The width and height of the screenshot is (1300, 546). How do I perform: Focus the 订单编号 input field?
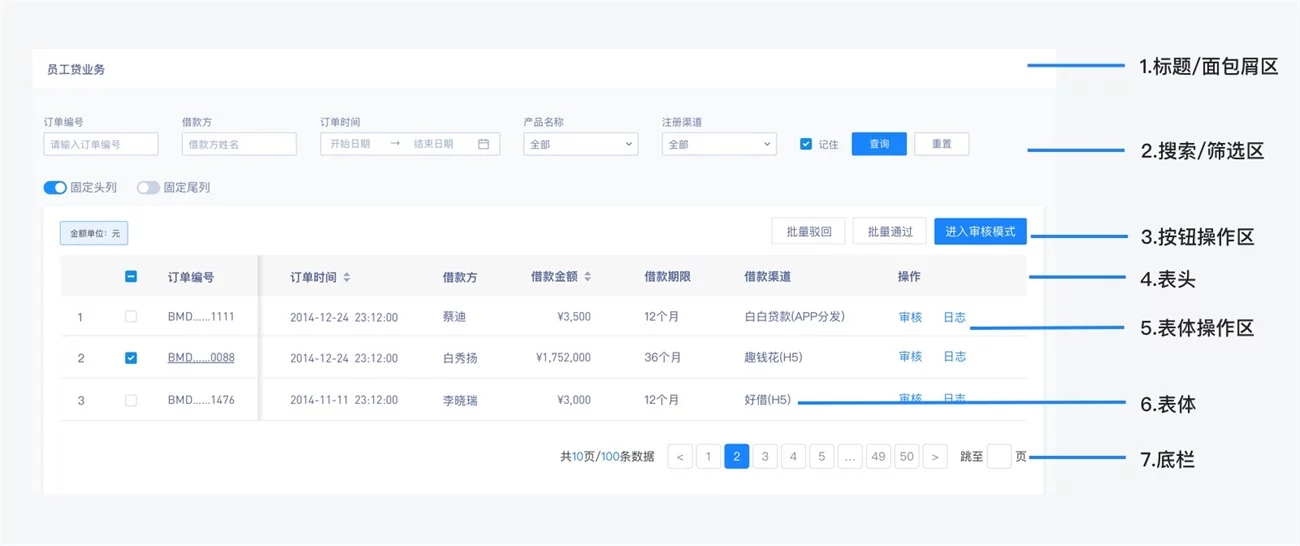click(101, 144)
